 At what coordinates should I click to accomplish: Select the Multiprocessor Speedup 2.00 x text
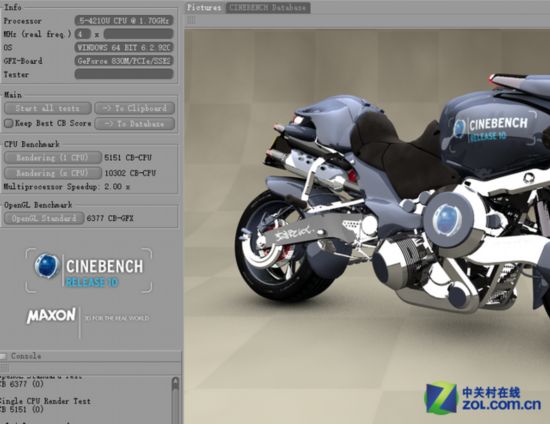pyautogui.click(x=67, y=187)
